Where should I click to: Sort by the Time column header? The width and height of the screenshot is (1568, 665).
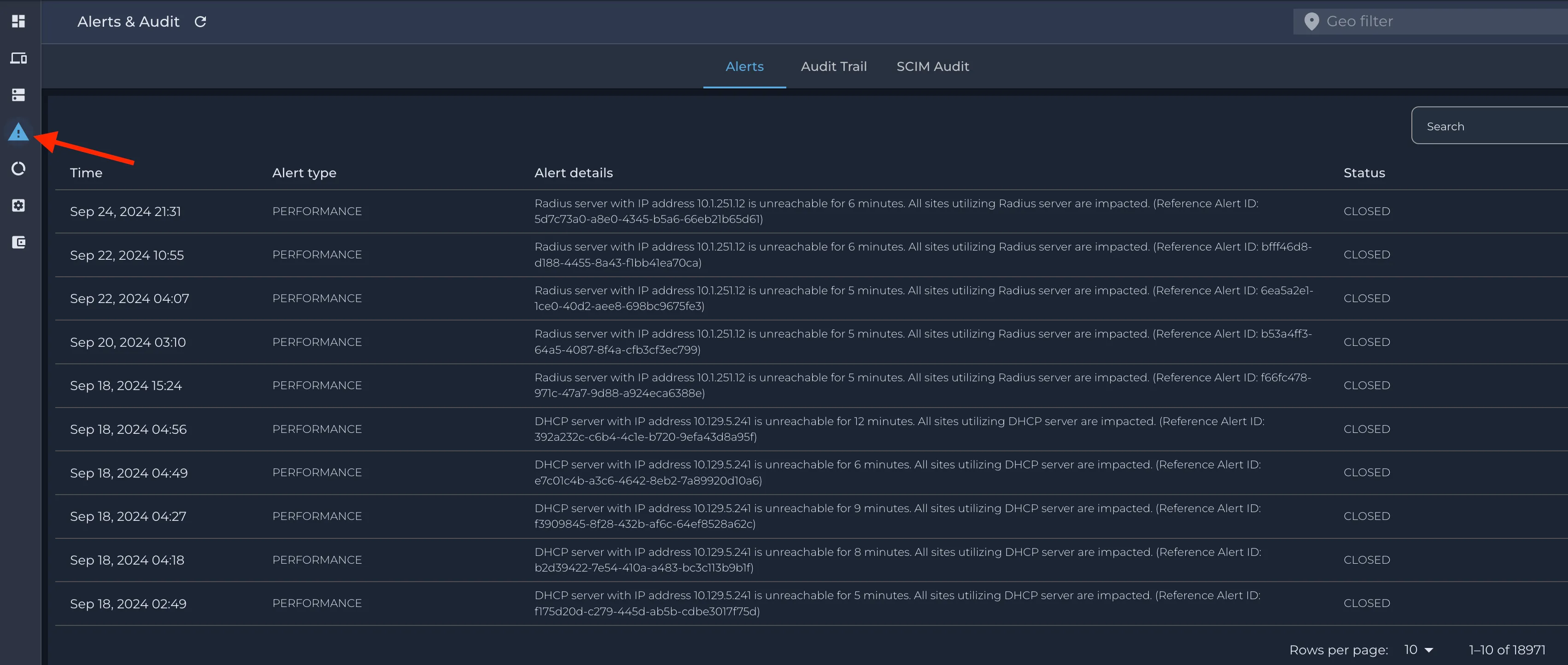(x=86, y=173)
